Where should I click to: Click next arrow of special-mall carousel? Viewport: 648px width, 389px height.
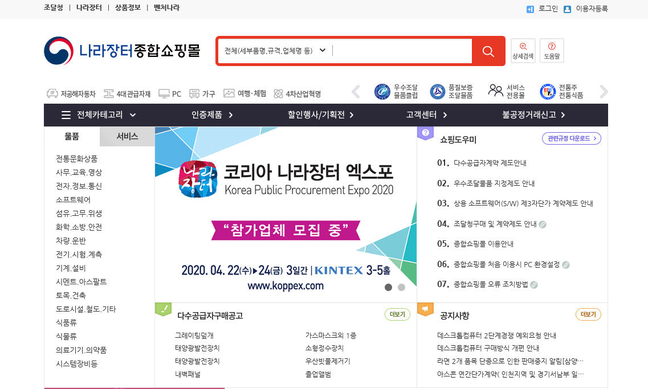click(x=603, y=91)
